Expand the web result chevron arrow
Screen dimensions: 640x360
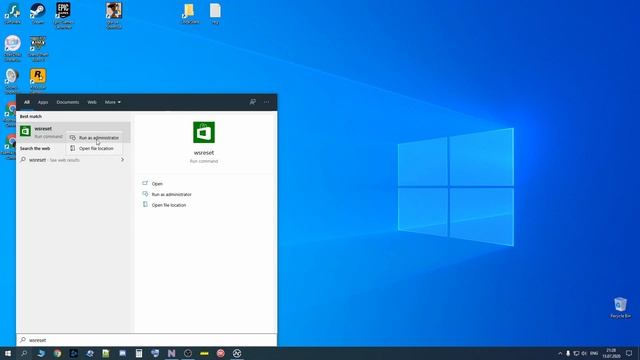coord(122,160)
